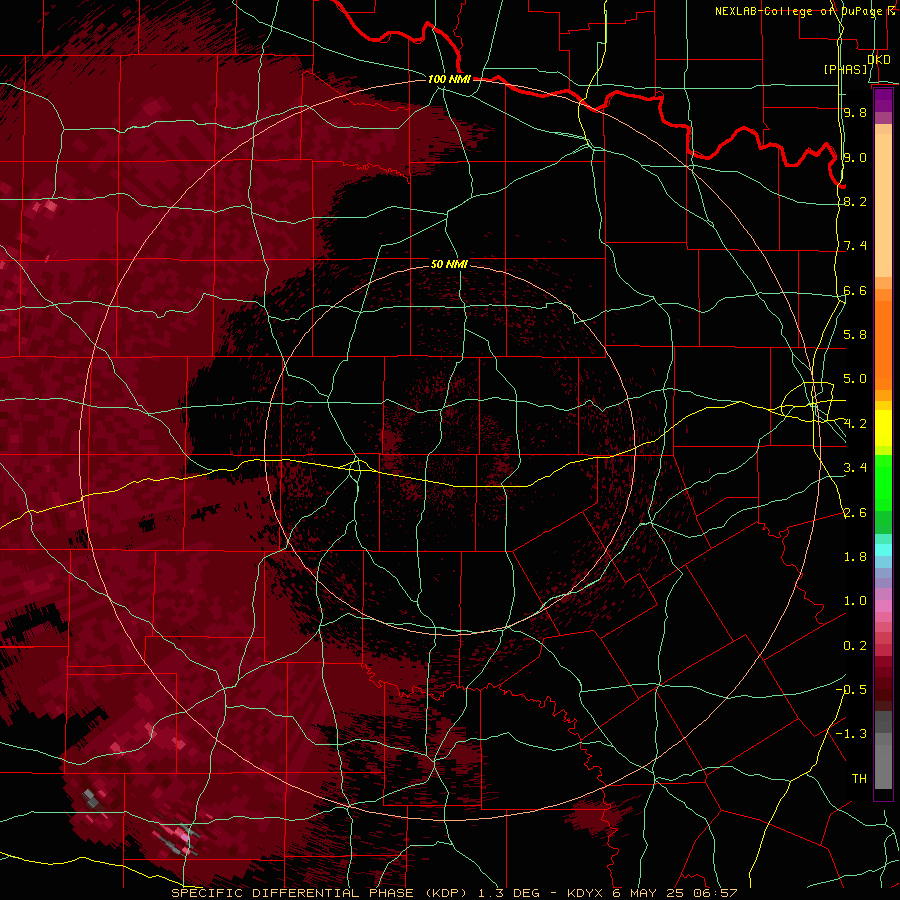
Task: Click the DKD legend header
Action: [x=878, y=60]
